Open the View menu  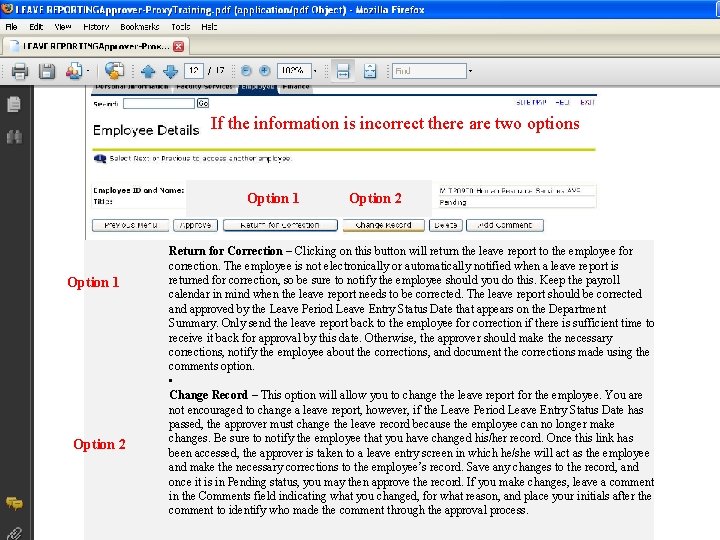[x=62, y=27]
